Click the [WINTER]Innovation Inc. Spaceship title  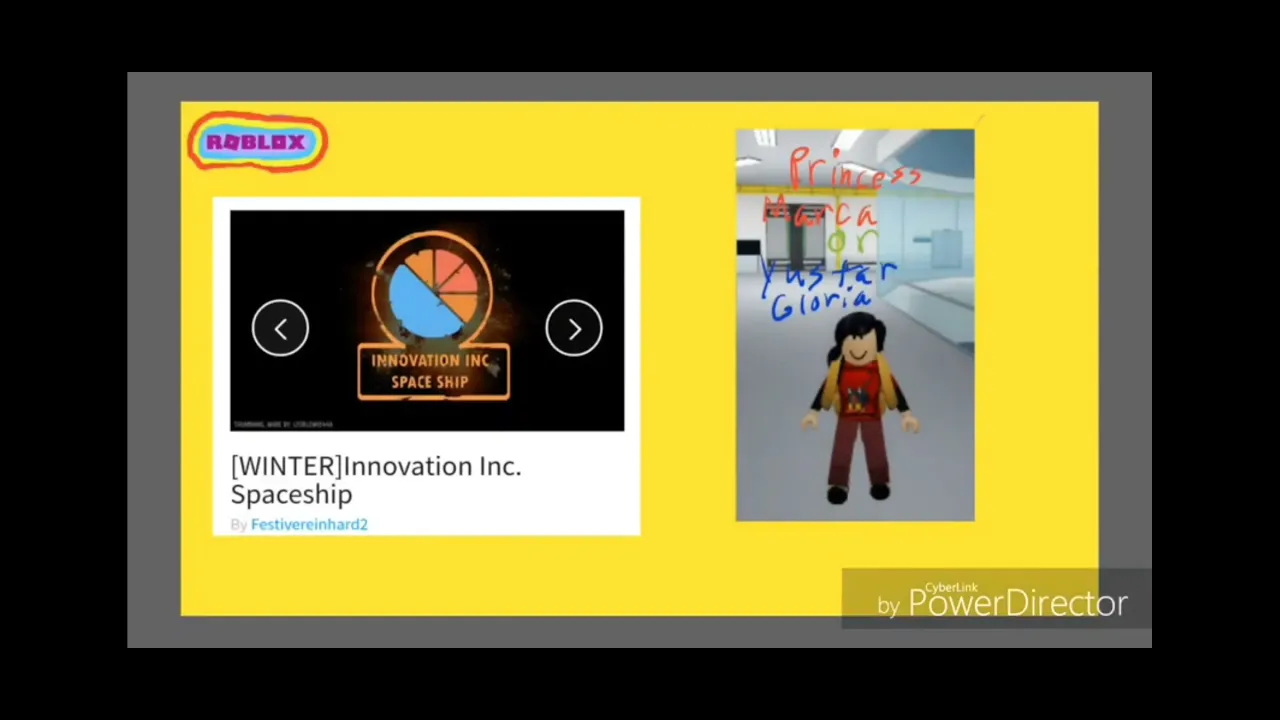[376, 480]
